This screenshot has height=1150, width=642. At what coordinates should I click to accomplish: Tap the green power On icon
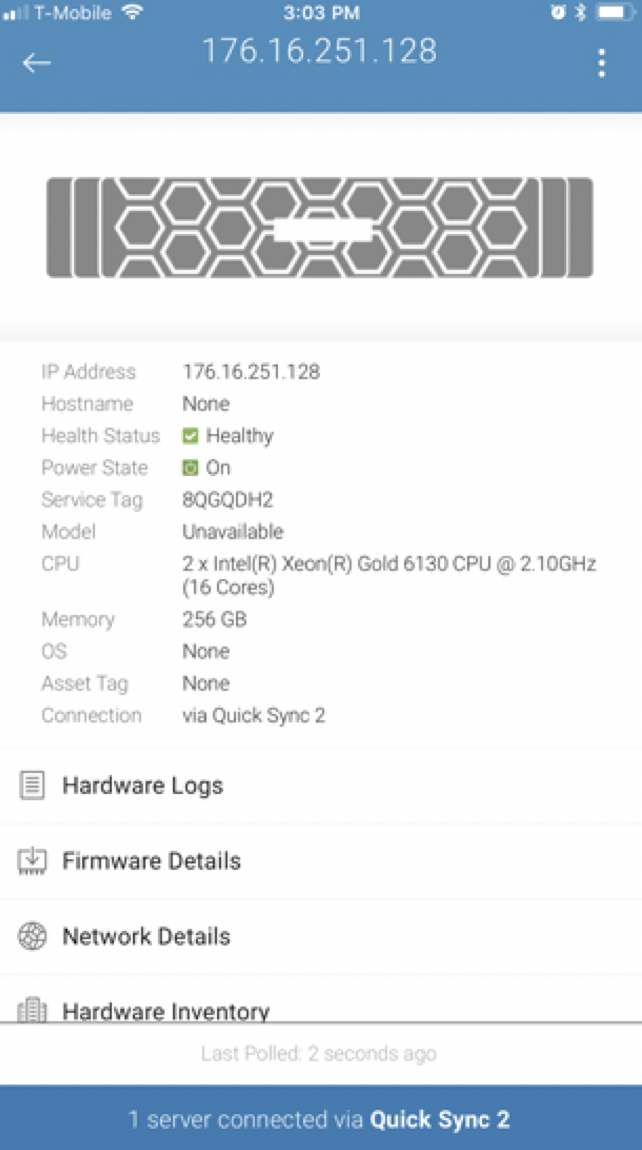[190, 468]
